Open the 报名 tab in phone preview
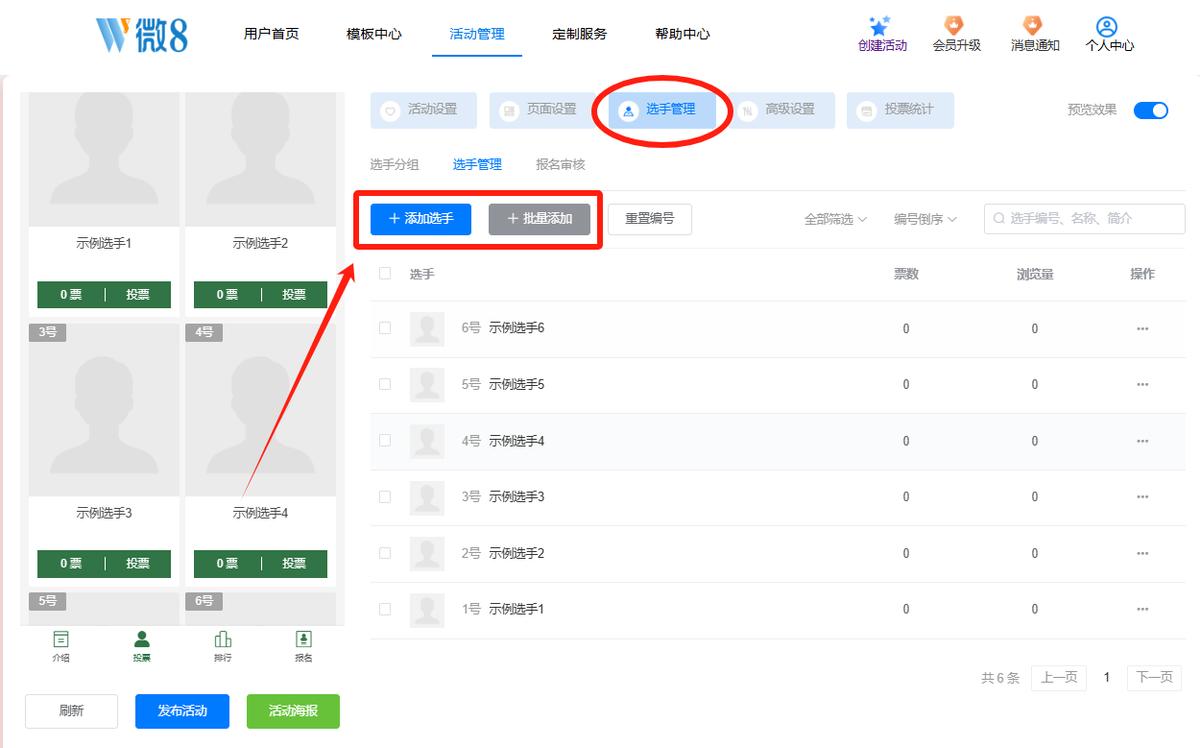 click(x=304, y=646)
